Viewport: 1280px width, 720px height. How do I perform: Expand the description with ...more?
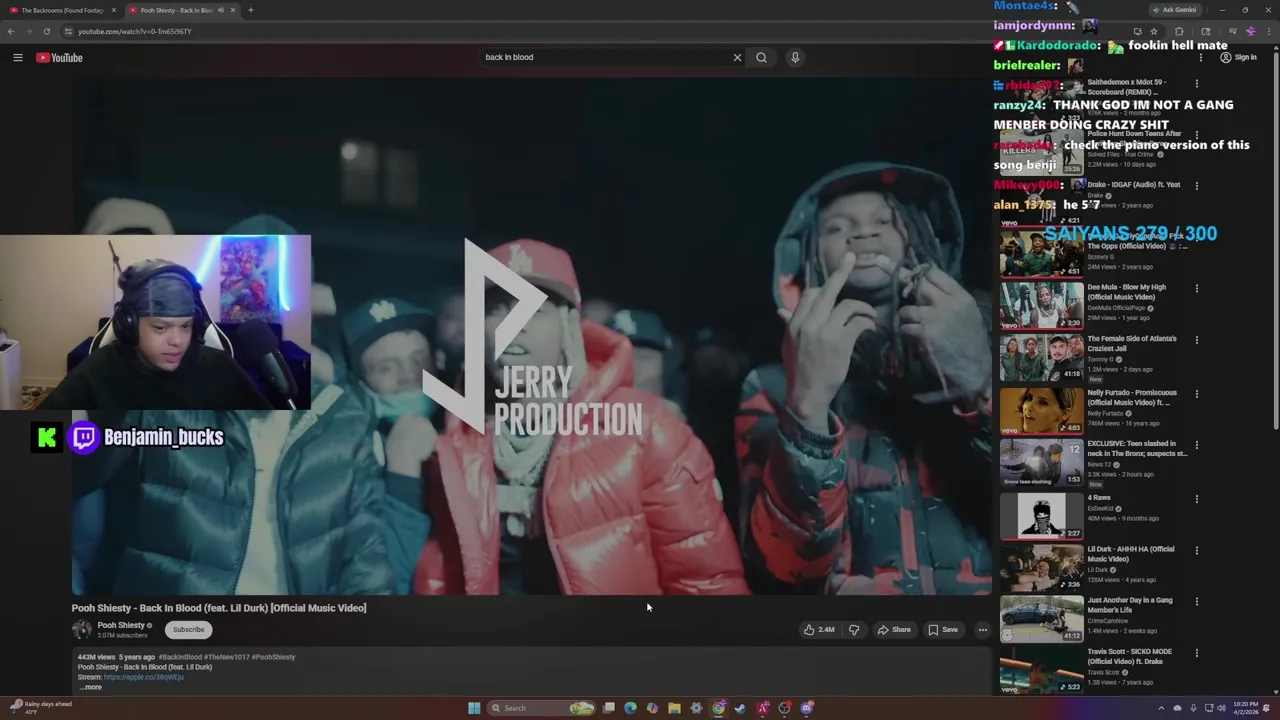(x=90, y=687)
